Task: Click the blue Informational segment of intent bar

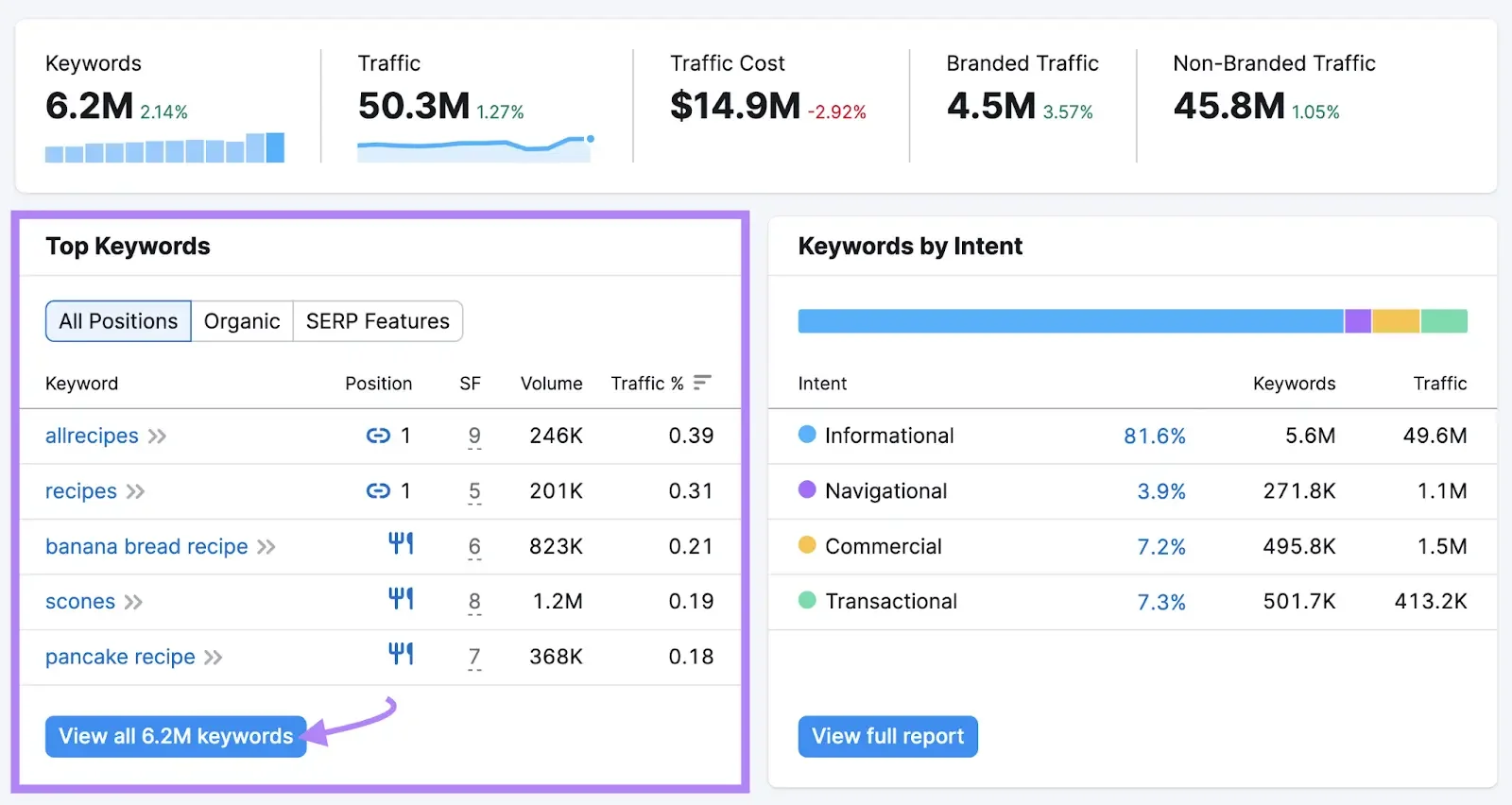Action: pyautogui.click(x=1071, y=321)
